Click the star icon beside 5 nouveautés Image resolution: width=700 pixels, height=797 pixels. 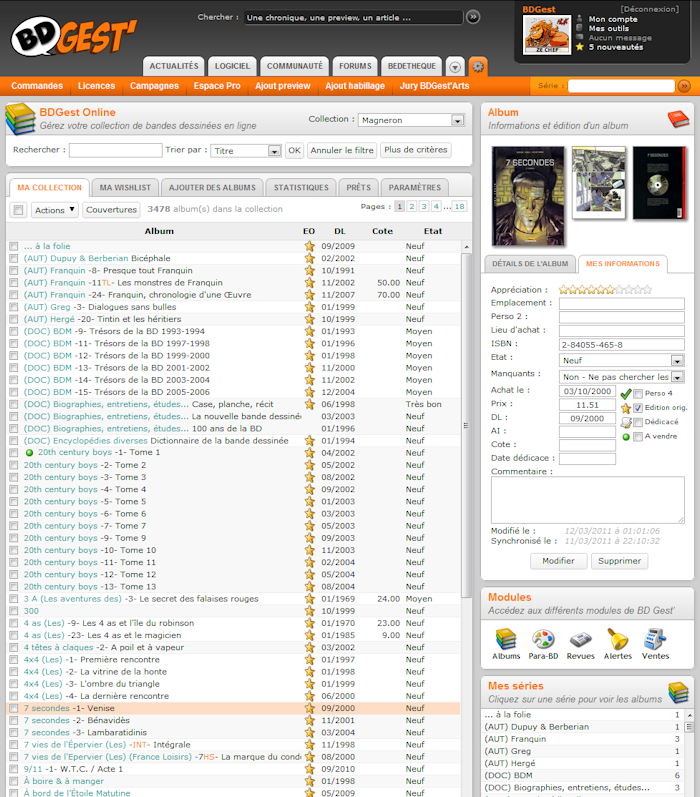(580, 47)
